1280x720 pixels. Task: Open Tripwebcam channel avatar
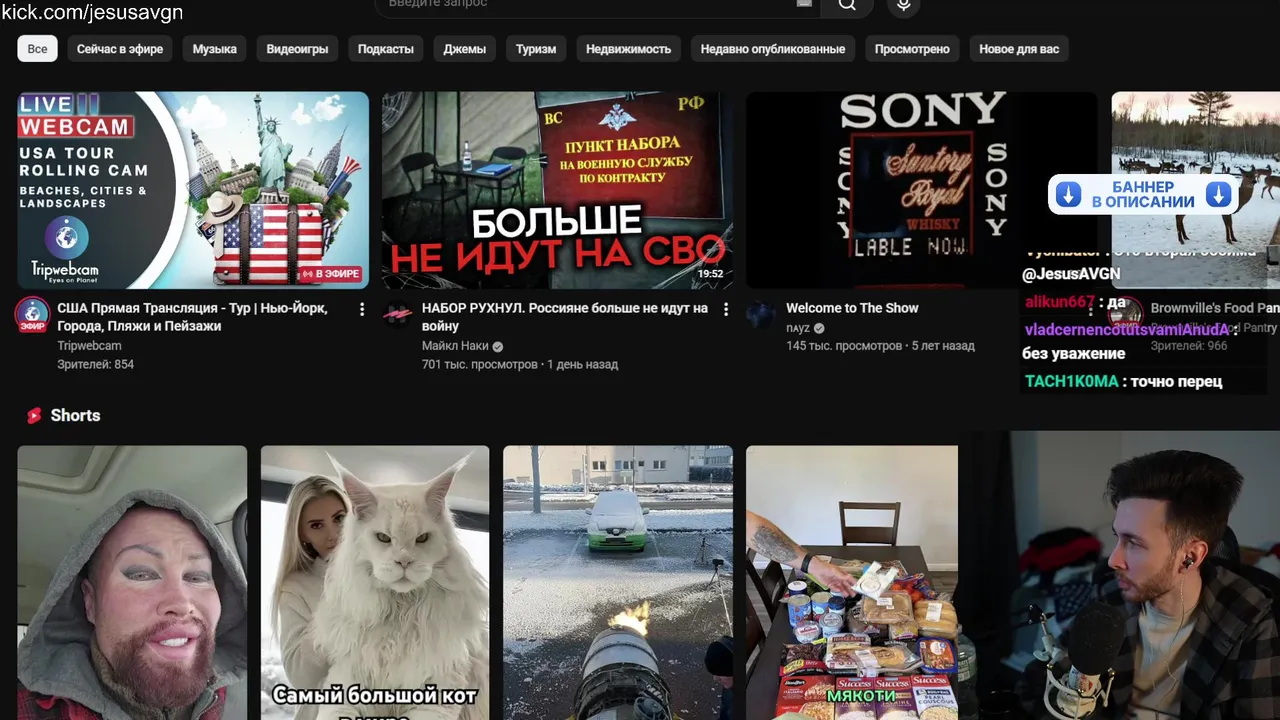(x=33, y=315)
